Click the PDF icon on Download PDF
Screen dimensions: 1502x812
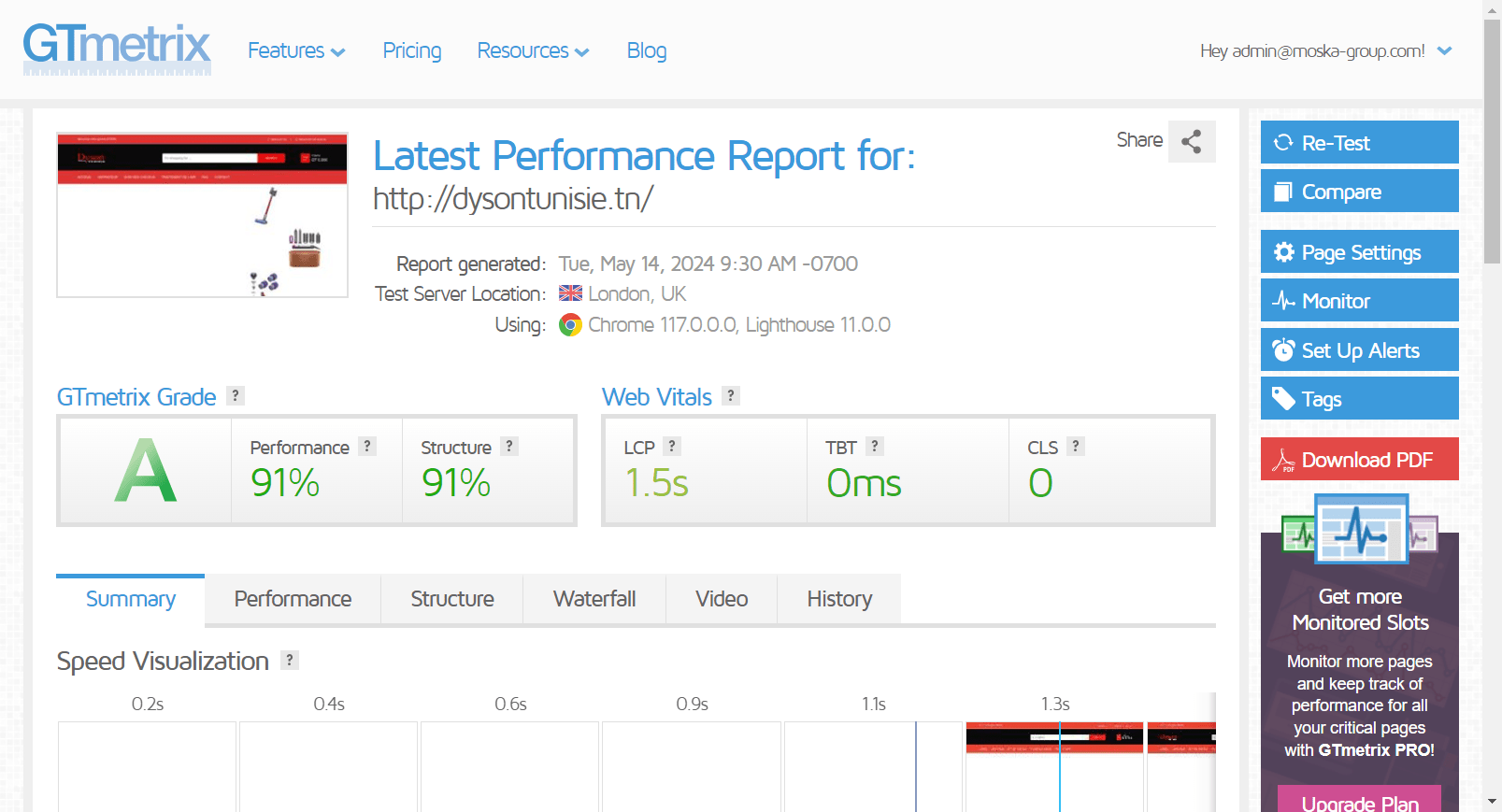pos(1283,460)
